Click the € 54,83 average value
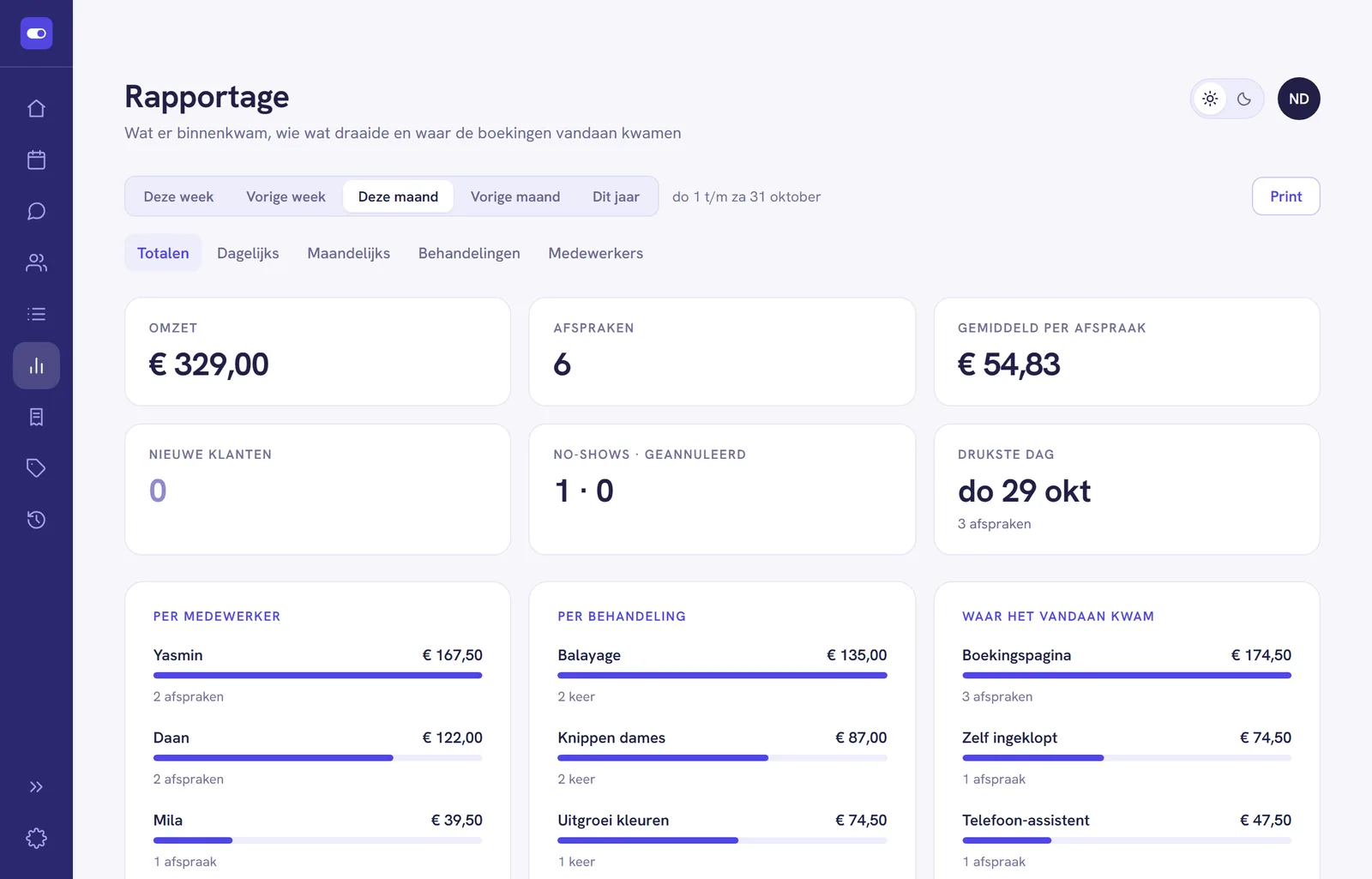This screenshot has width=1372, height=879. pyautogui.click(x=1008, y=364)
